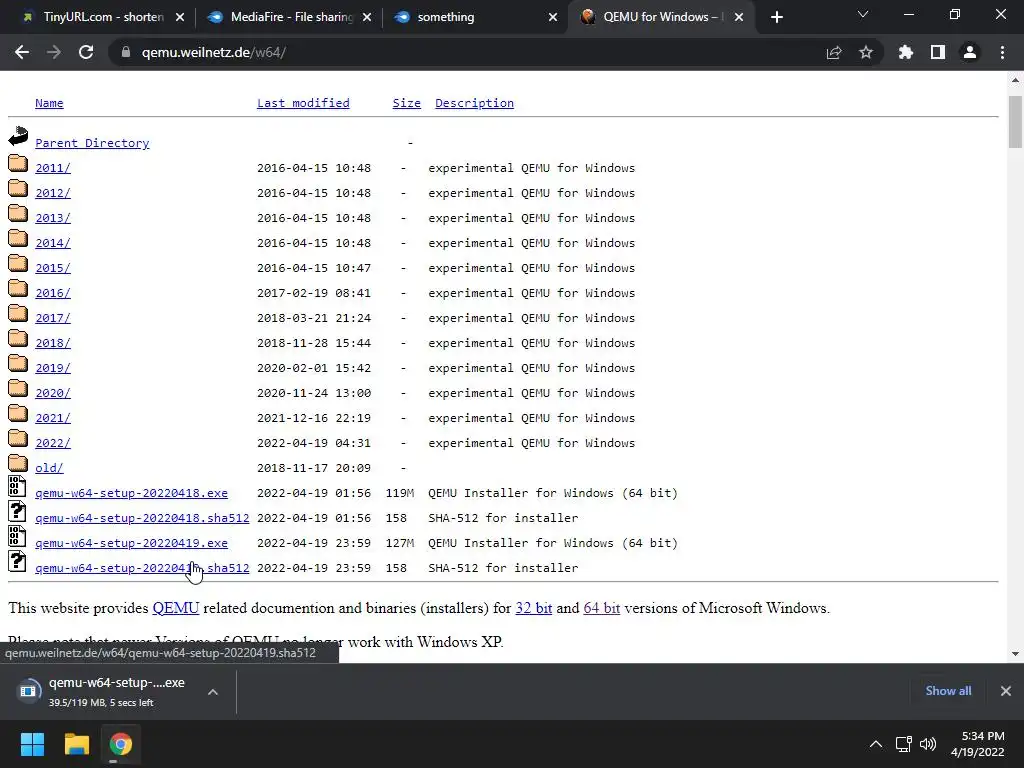
Task: Click Show all downloads button
Action: (948, 691)
